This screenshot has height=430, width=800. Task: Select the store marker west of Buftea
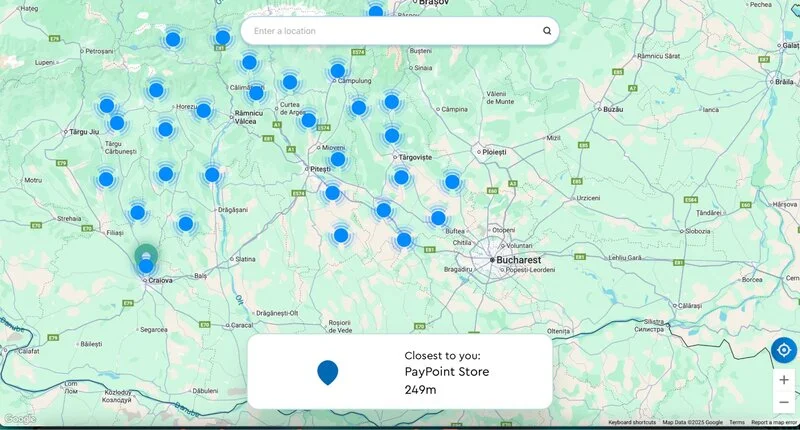click(x=438, y=218)
